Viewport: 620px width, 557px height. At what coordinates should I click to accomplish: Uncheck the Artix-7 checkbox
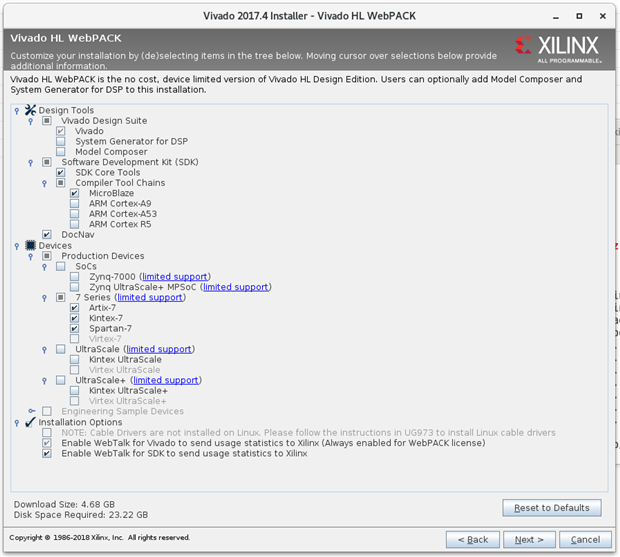74,308
